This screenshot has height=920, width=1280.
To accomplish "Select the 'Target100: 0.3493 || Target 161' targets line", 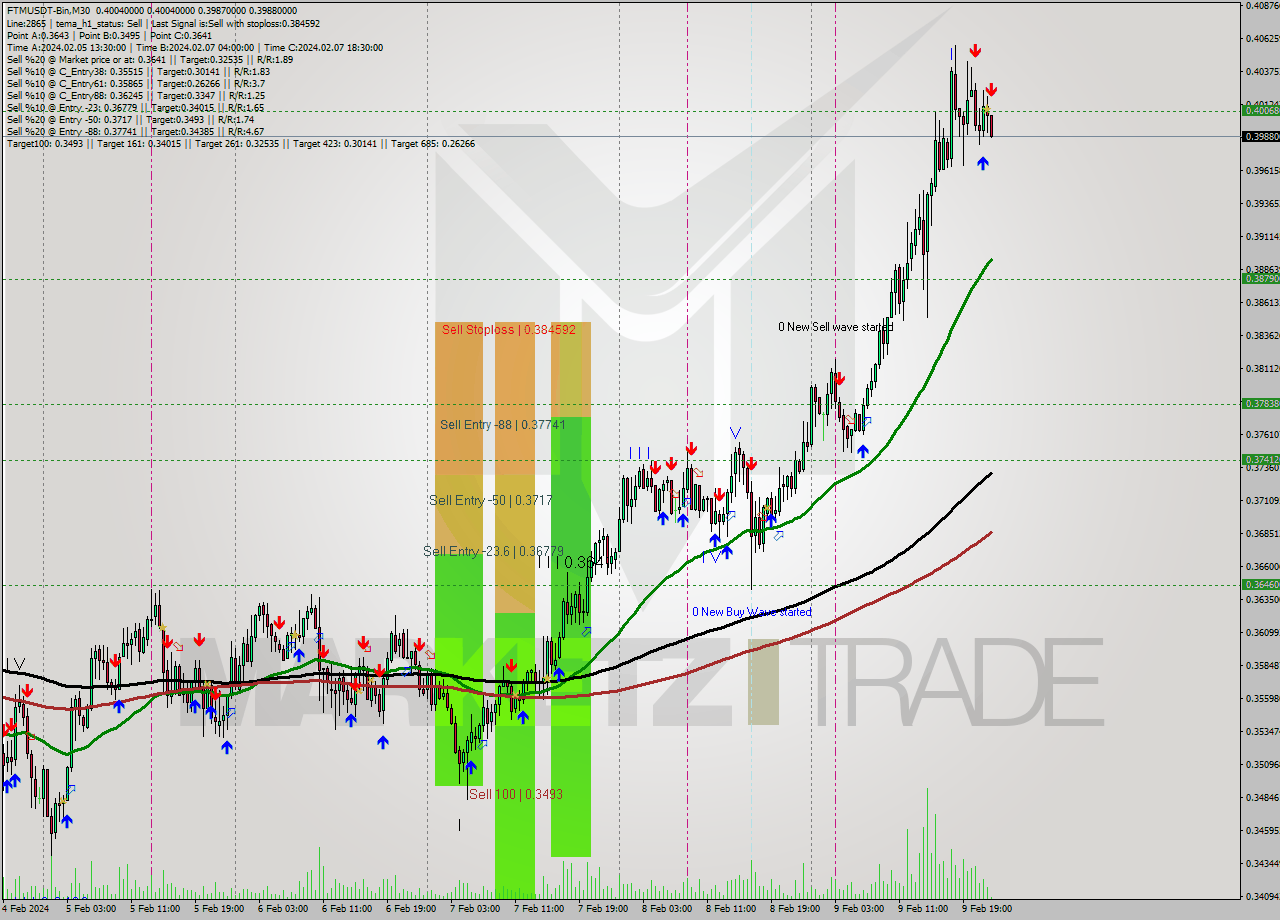I will (240, 143).
